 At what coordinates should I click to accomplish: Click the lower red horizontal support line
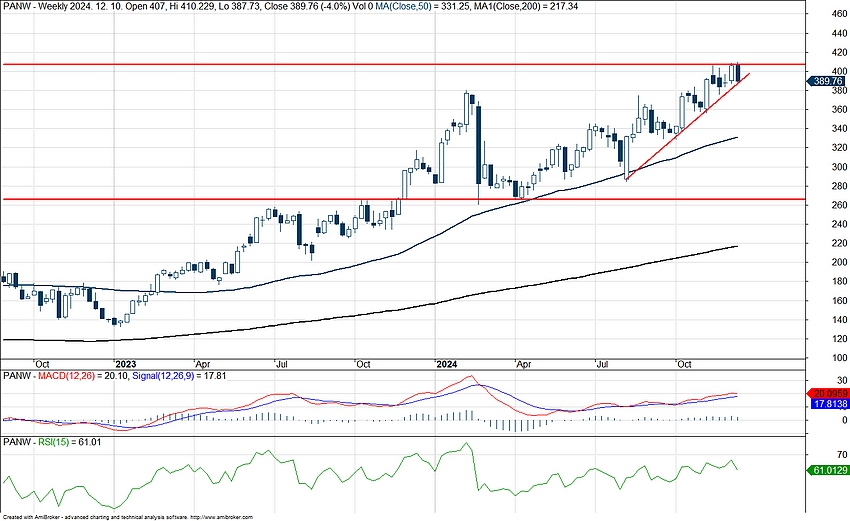pyautogui.click(x=403, y=199)
